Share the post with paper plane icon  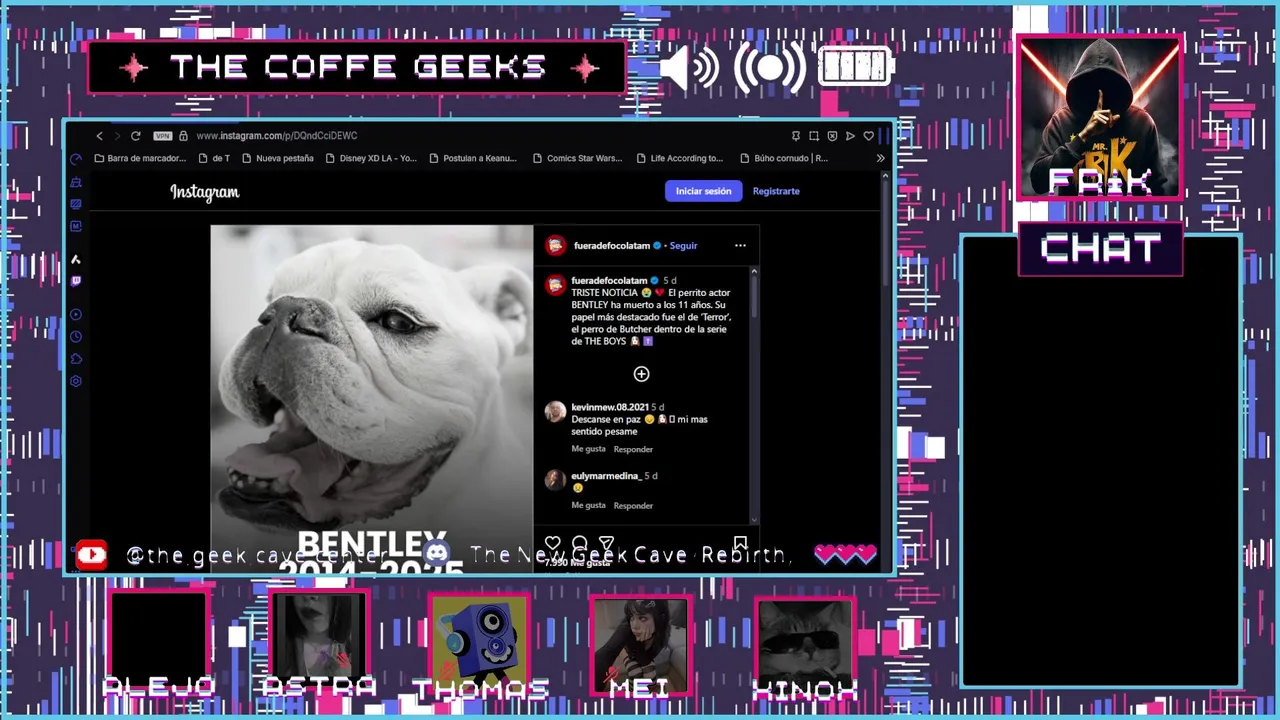606,544
